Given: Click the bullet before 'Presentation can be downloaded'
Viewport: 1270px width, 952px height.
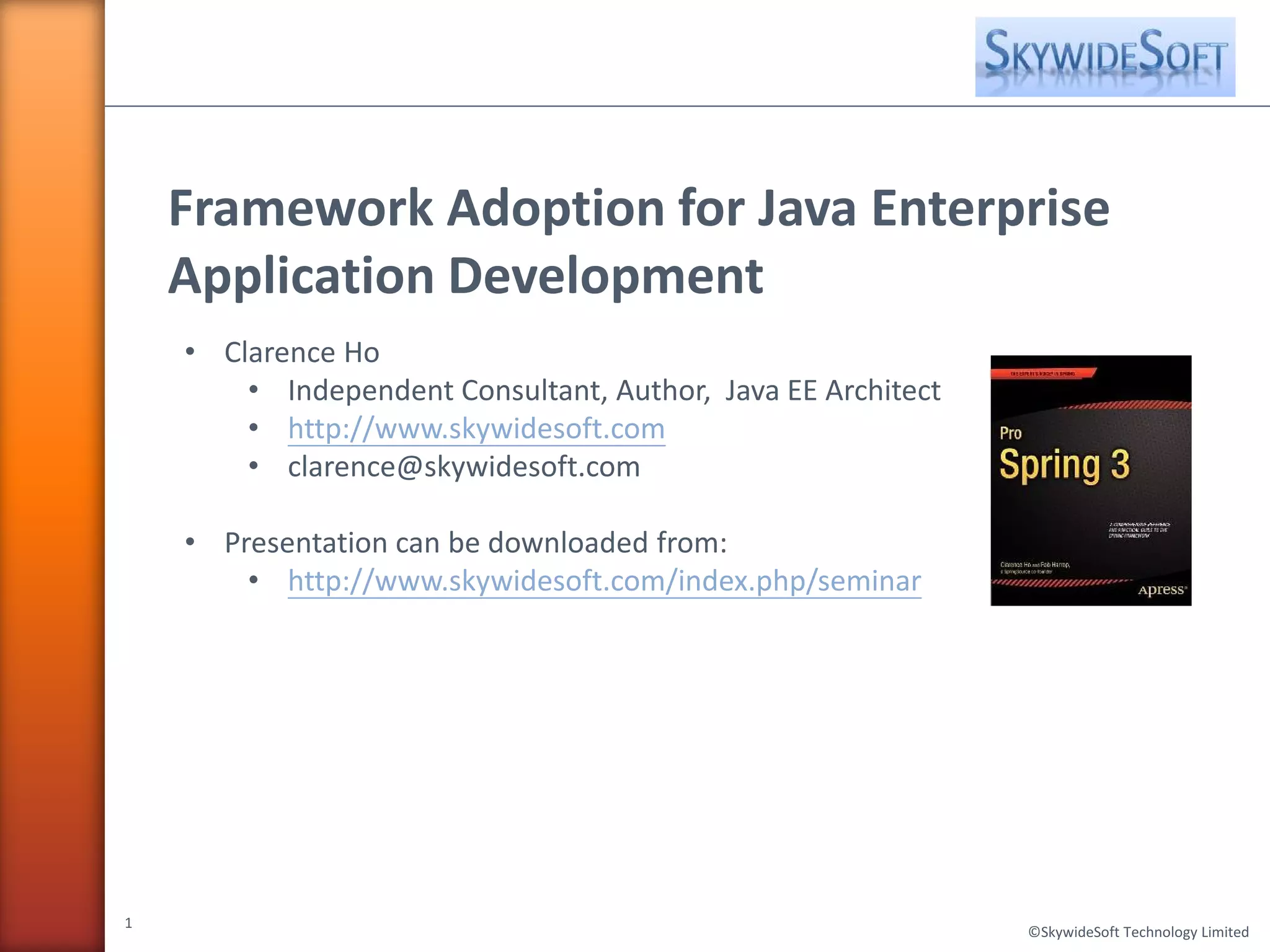Looking at the screenshot, I should (x=190, y=542).
